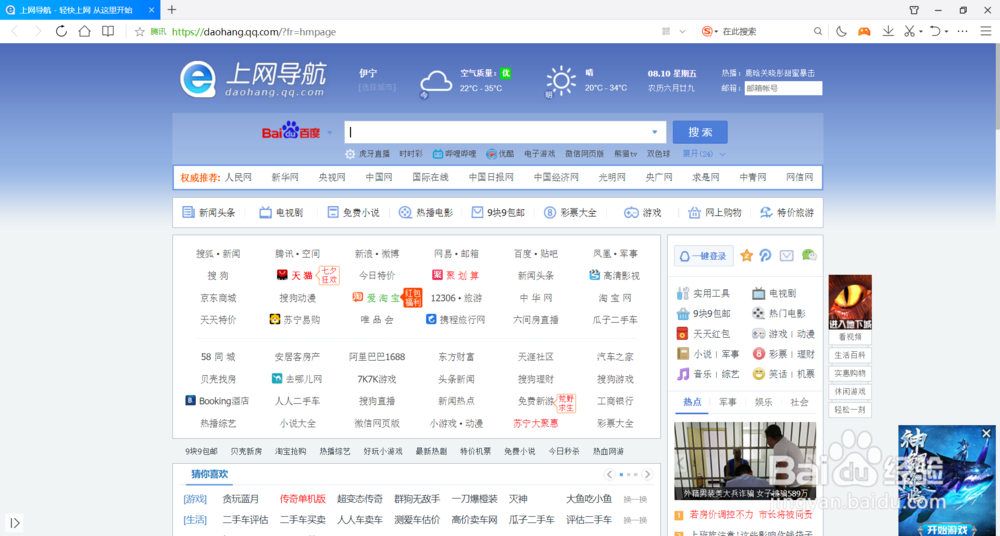1000x536 pixels.
Task: Click the 上网导航 logo
Action: tap(253, 78)
